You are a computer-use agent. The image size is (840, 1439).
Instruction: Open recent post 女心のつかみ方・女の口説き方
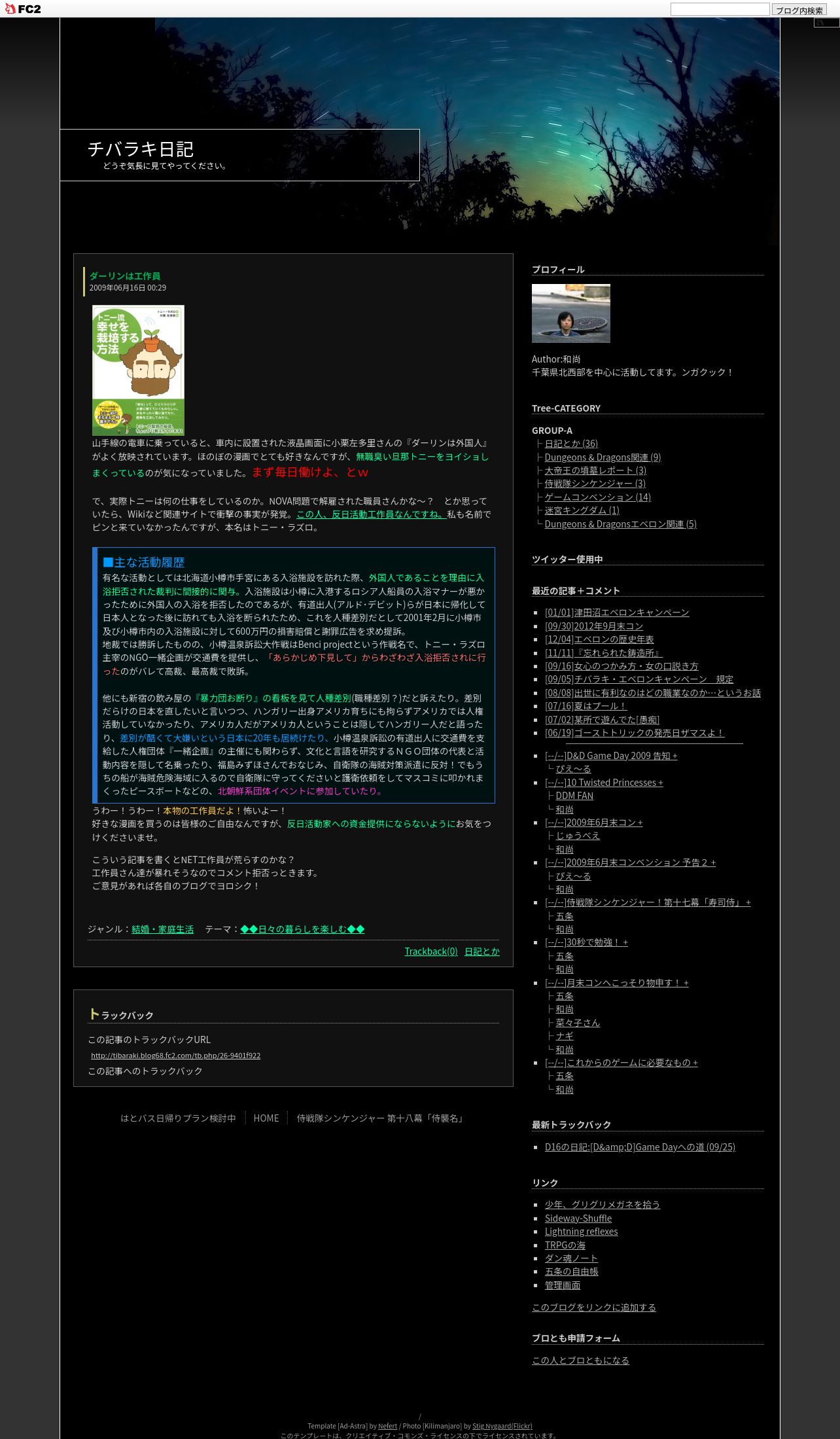pos(621,666)
